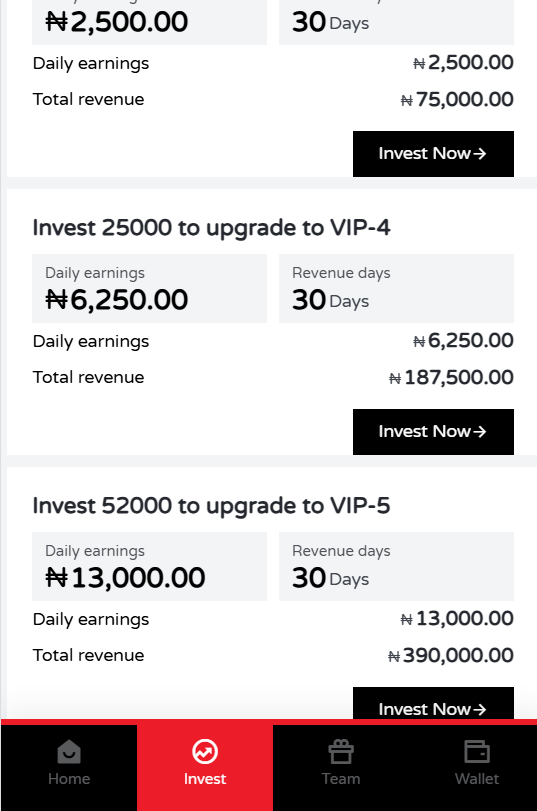Open the Wallet icon
The height and width of the screenshot is (811, 537).
coord(477,752)
